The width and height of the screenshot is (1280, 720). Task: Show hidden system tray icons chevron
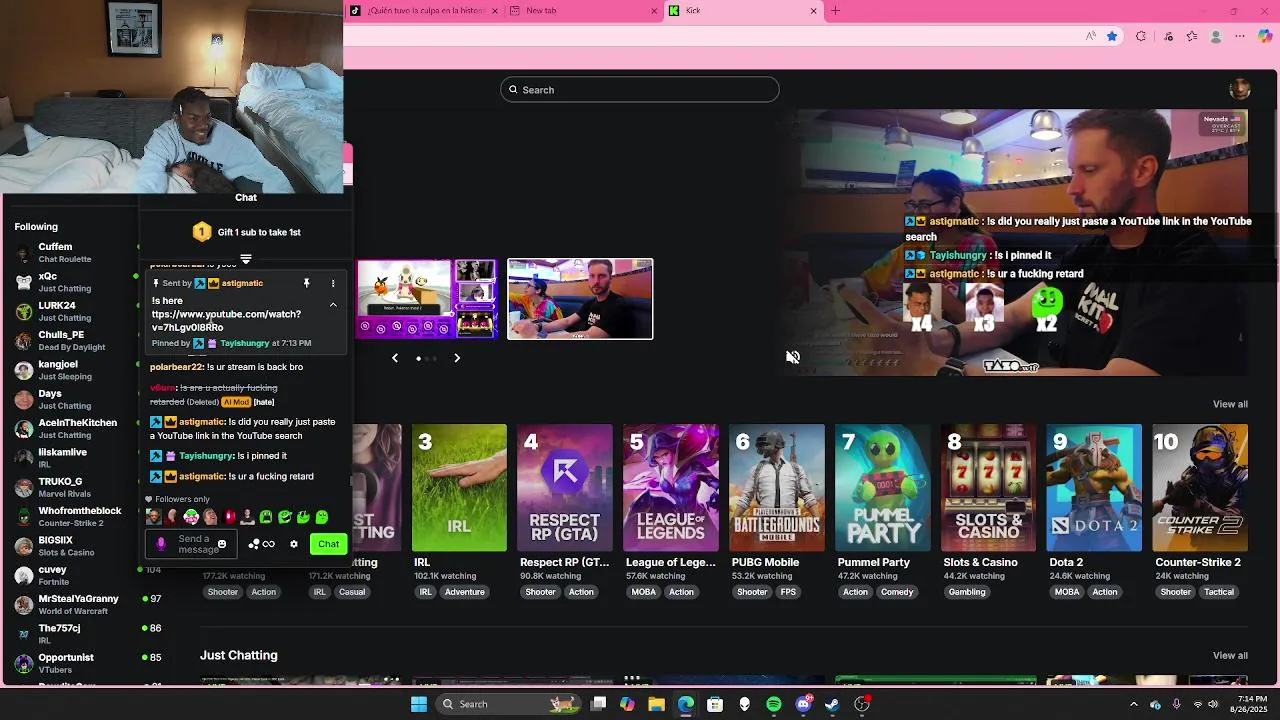coord(1133,704)
